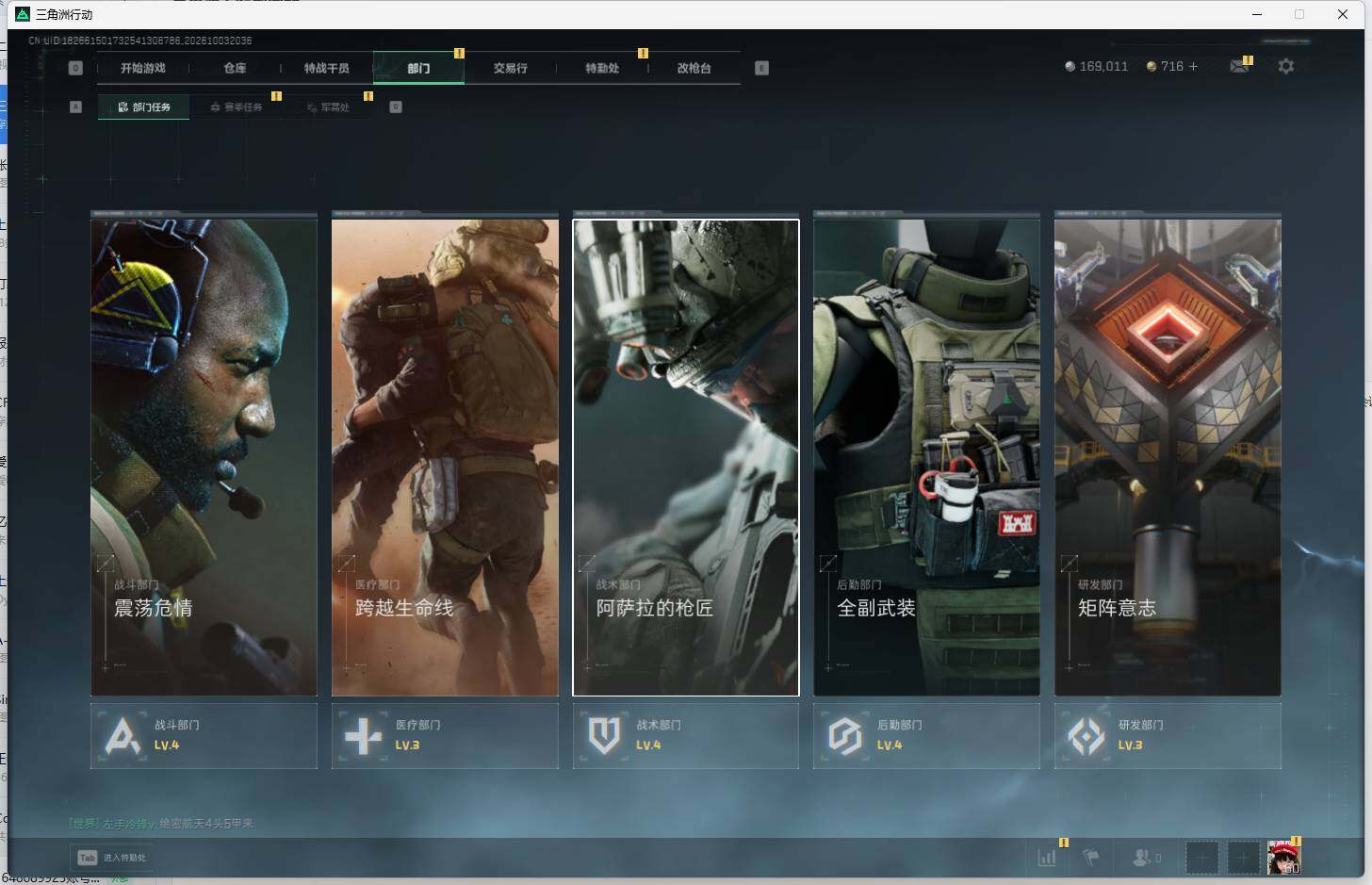
Task: Open the bar chart stats icon
Action: tap(1047, 858)
